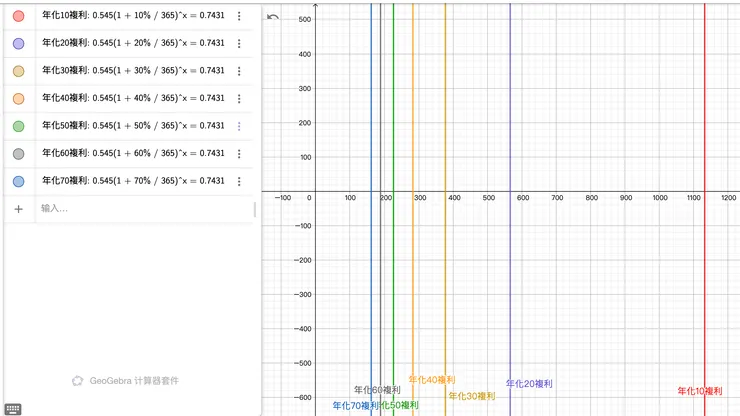Select the 年化50複利 equation text
This screenshot has height=416, width=740.
coord(133,126)
